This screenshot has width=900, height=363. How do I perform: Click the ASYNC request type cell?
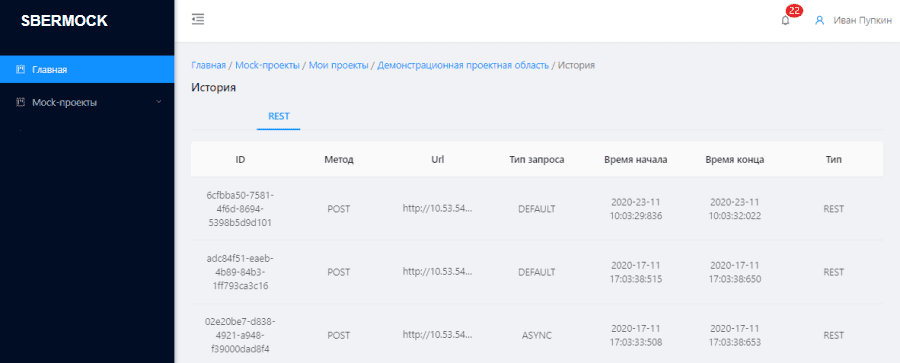click(537, 335)
